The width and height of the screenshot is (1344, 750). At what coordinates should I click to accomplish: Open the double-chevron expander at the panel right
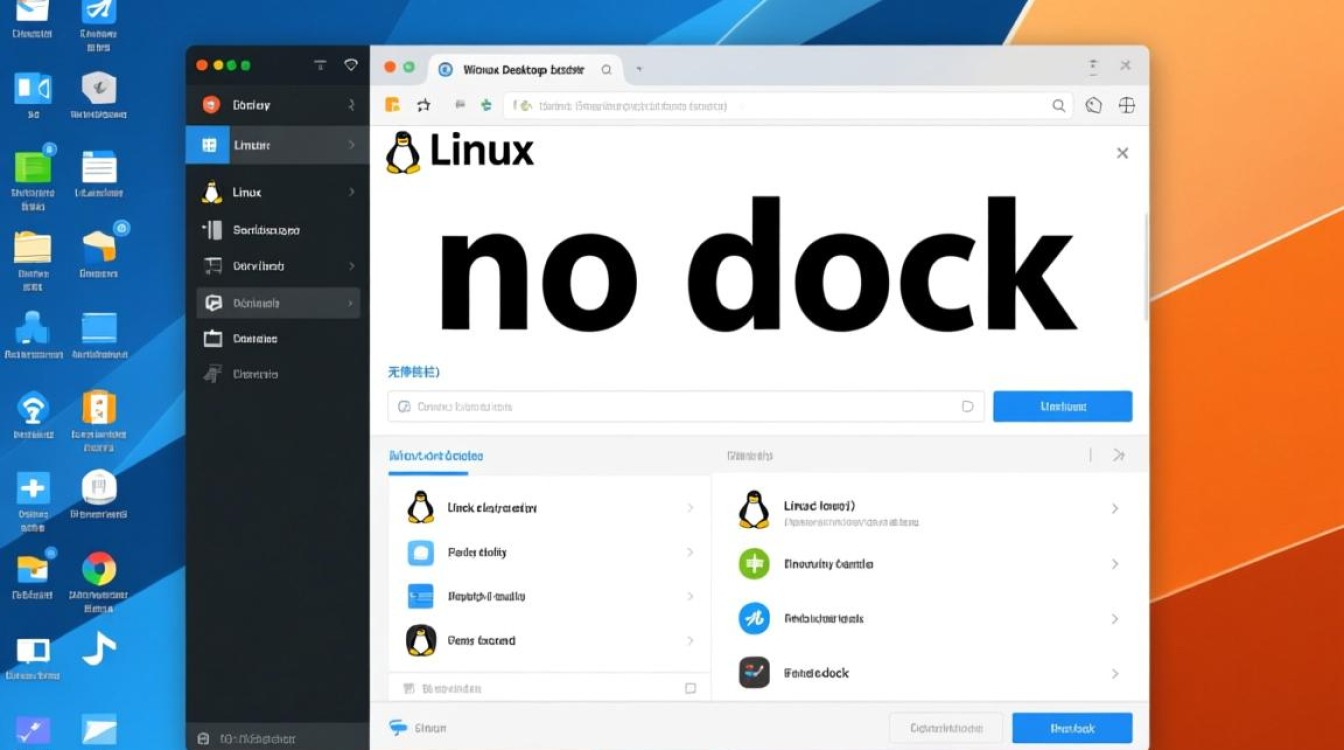[1119, 455]
